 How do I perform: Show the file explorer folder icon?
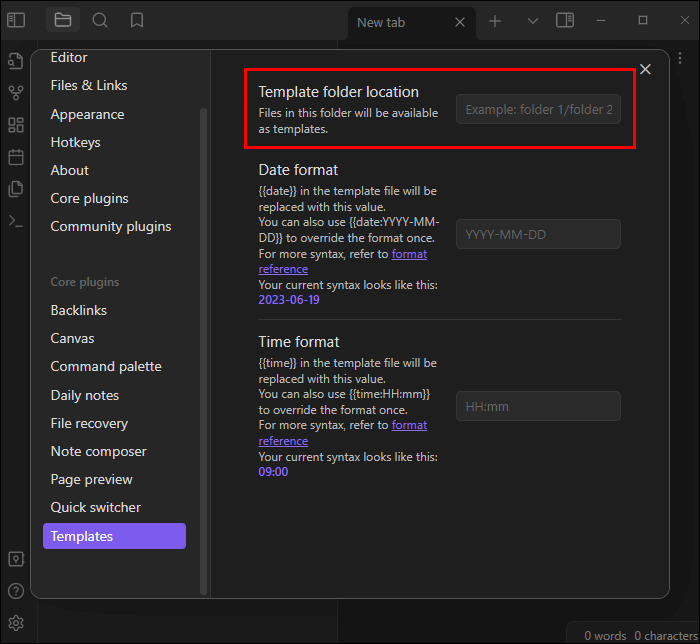click(x=63, y=20)
